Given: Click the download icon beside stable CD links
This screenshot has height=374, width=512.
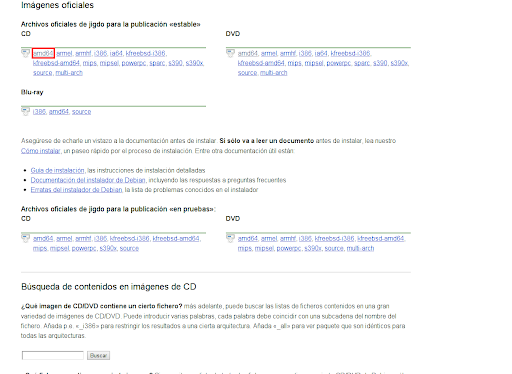Looking at the screenshot, I should pyautogui.click(x=25, y=53).
